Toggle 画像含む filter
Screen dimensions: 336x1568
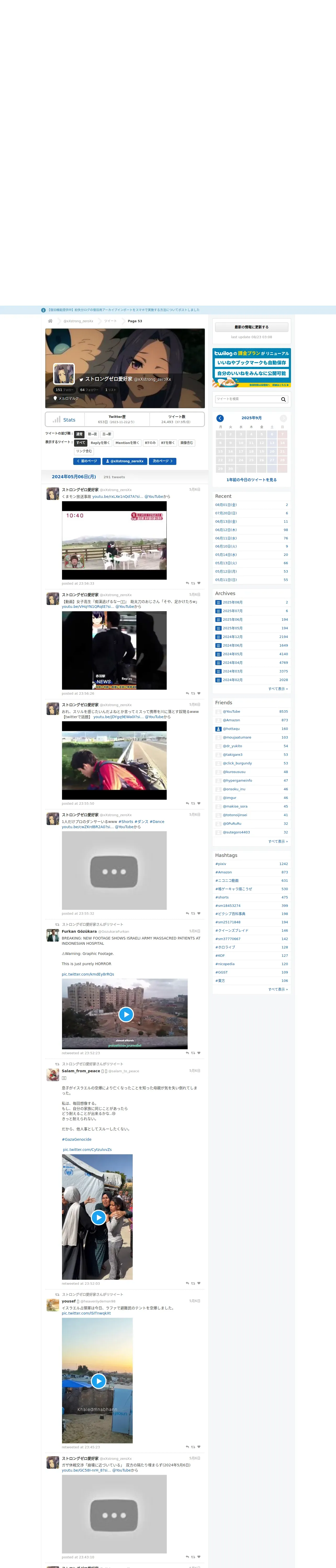pyautogui.click(x=187, y=443)
